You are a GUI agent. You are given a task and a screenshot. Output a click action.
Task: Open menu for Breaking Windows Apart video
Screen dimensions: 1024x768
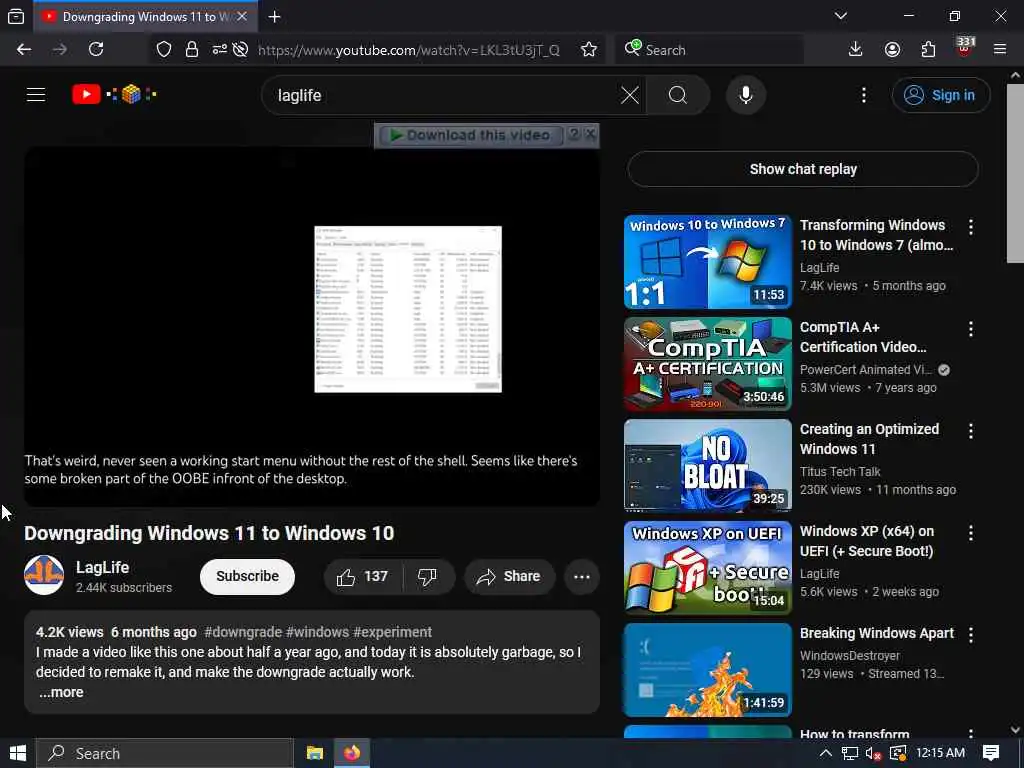971,635
